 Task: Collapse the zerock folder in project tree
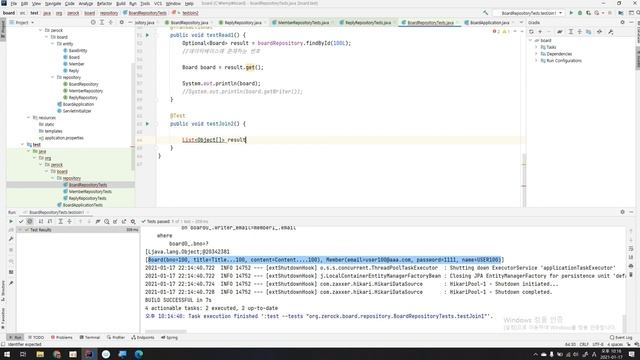point(40,30)
